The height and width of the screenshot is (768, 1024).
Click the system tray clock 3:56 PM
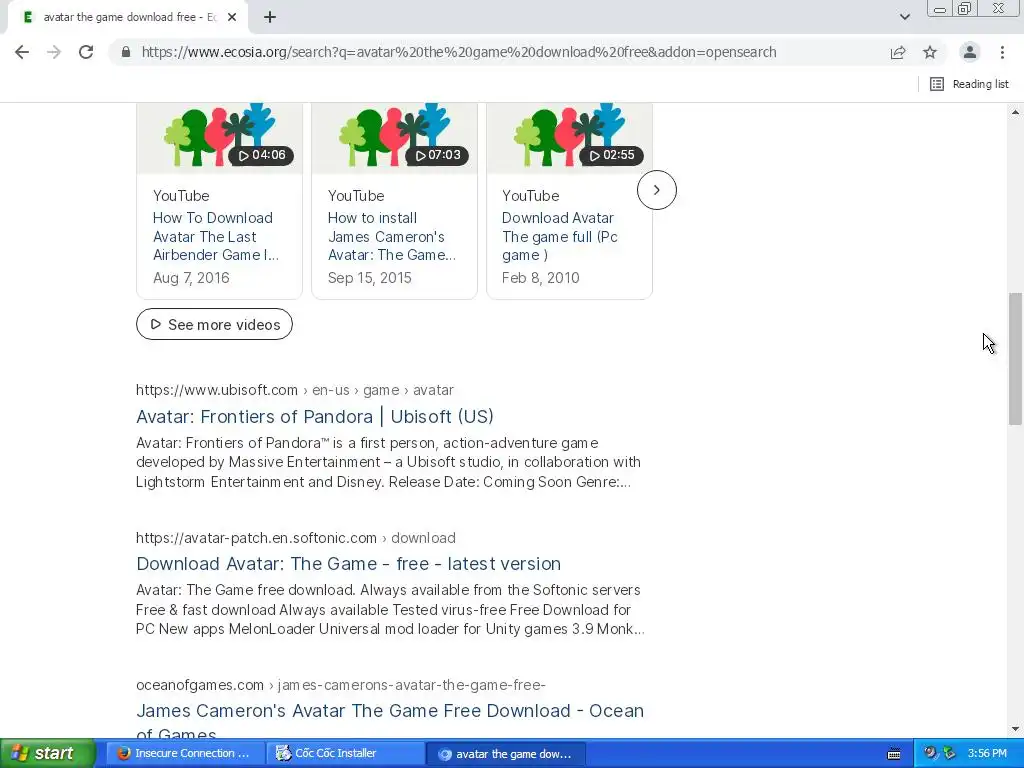pyautogui.click(x=987, y=754)
